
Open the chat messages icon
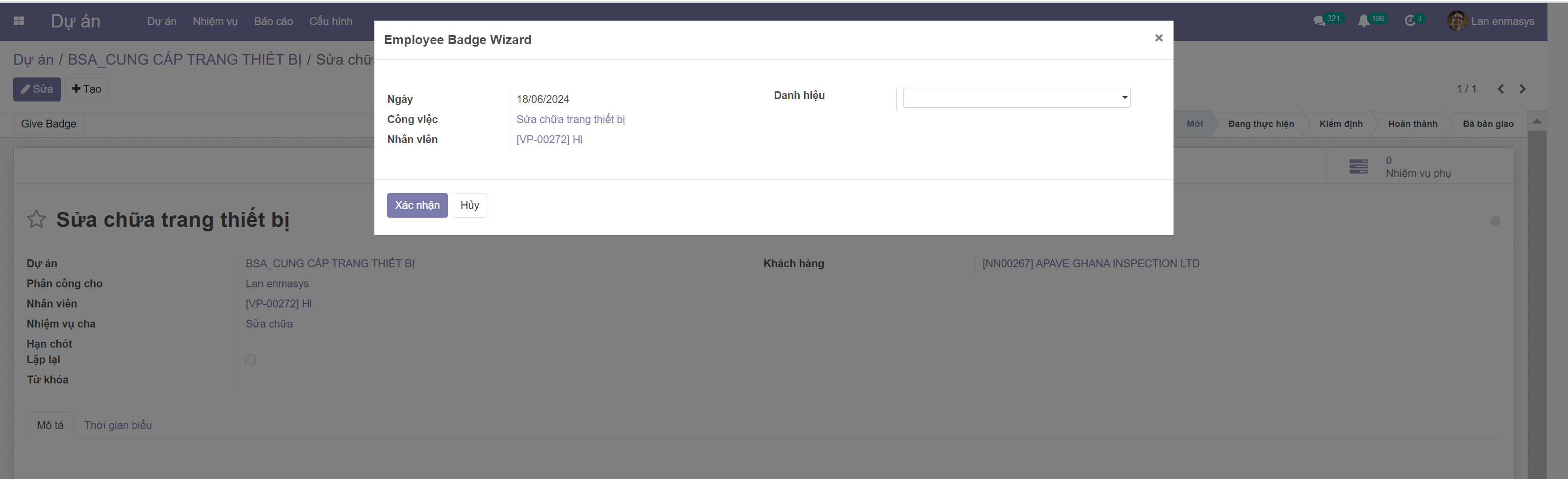pyautogui.click(x=1319, y=22)
